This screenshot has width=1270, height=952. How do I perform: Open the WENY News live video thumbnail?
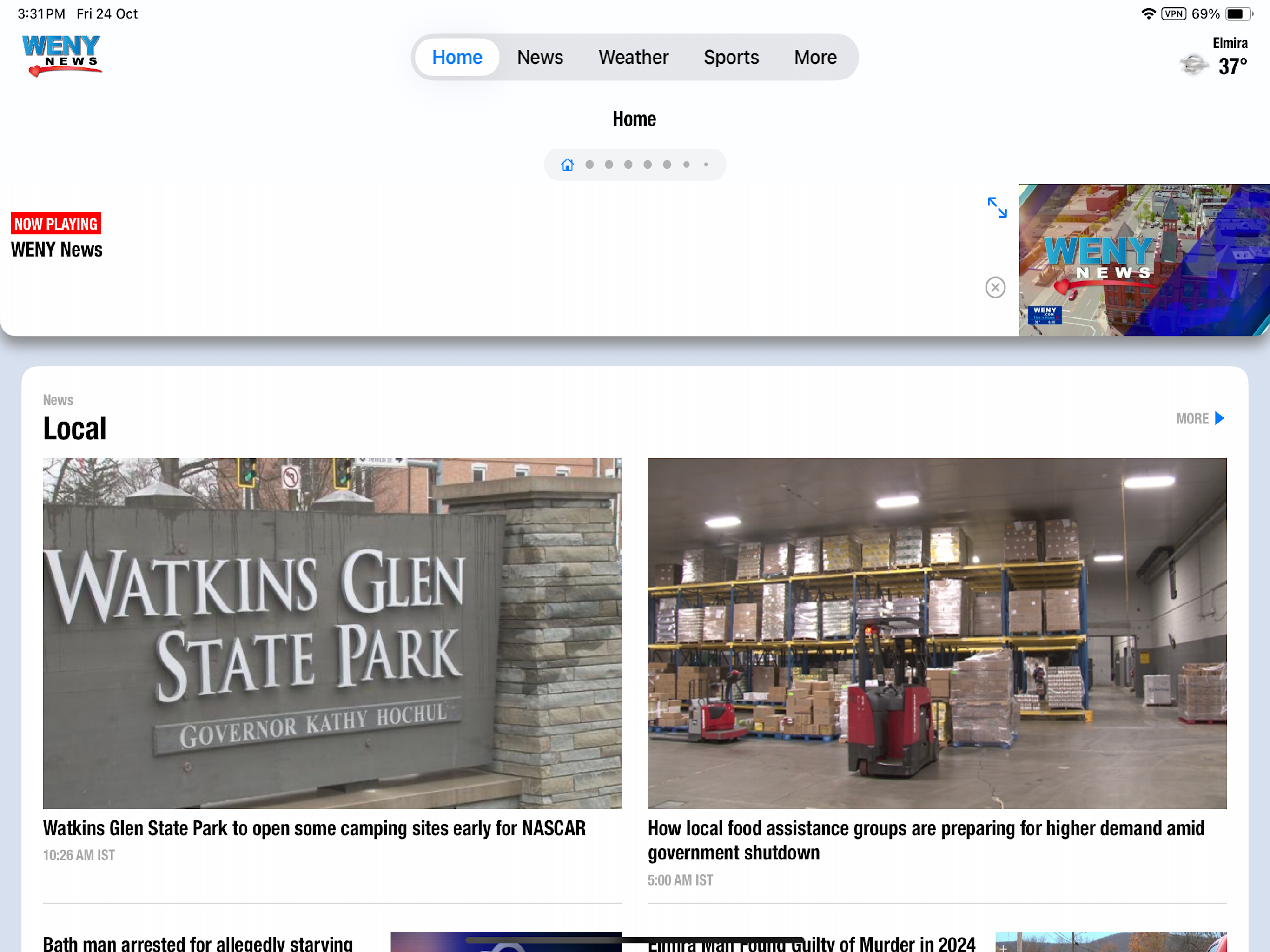tap(1144, 260)
